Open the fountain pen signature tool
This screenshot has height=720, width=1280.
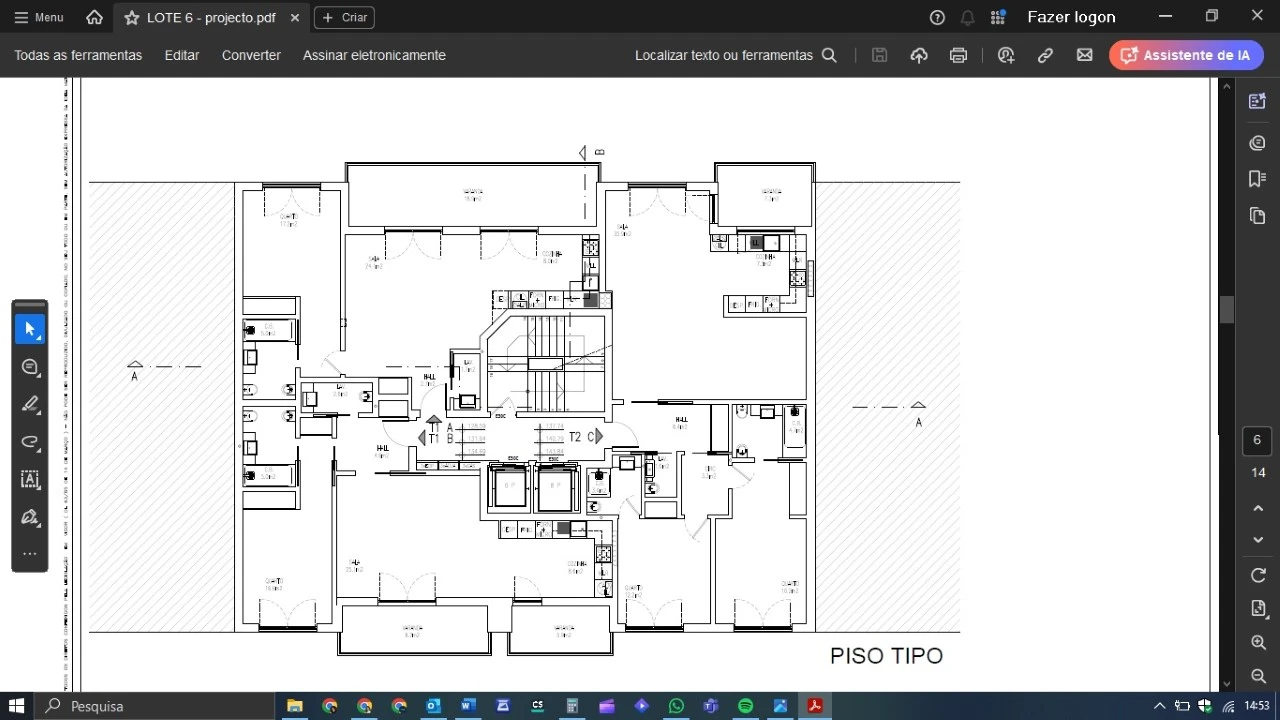tap(30, 517)
